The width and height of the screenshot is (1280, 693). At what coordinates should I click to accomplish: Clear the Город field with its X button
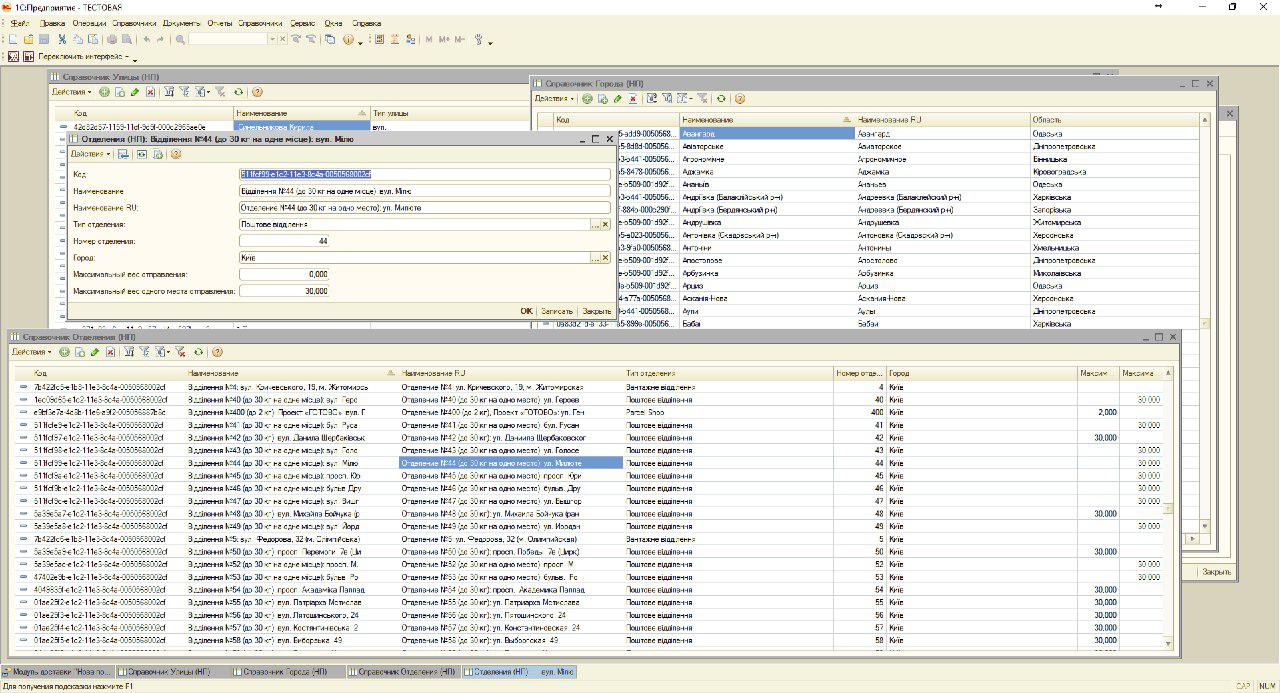(x=605, y=258)
